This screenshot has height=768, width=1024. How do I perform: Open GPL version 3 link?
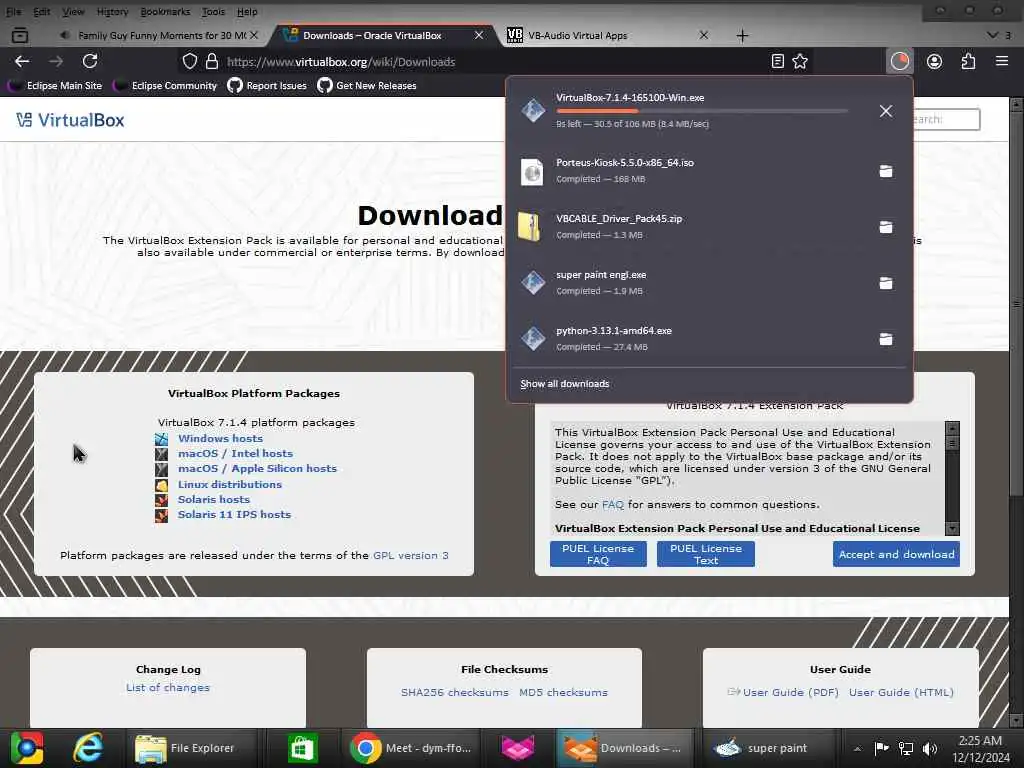coord(411,555)
